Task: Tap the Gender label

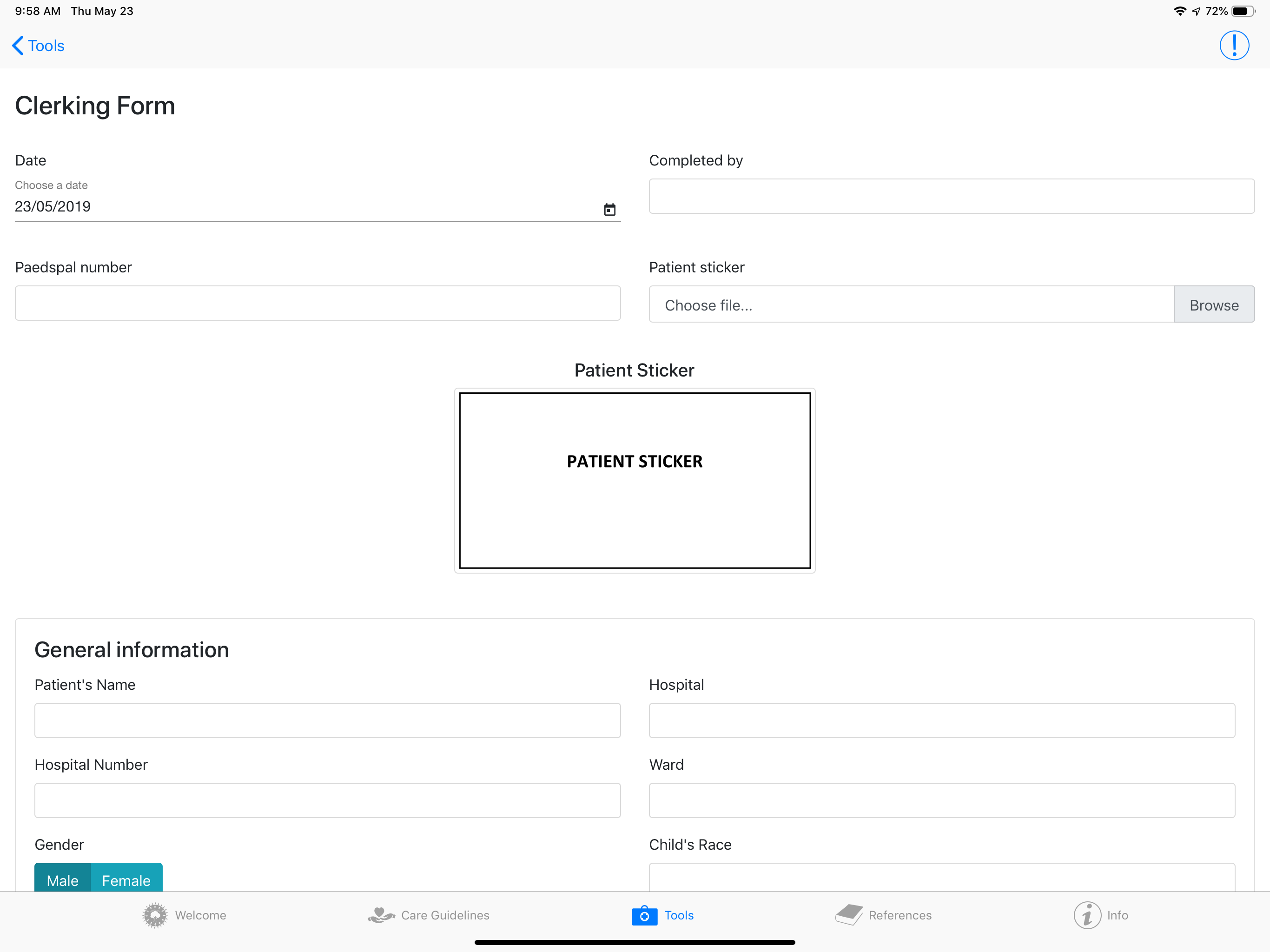Action: [x=59, y=845]
